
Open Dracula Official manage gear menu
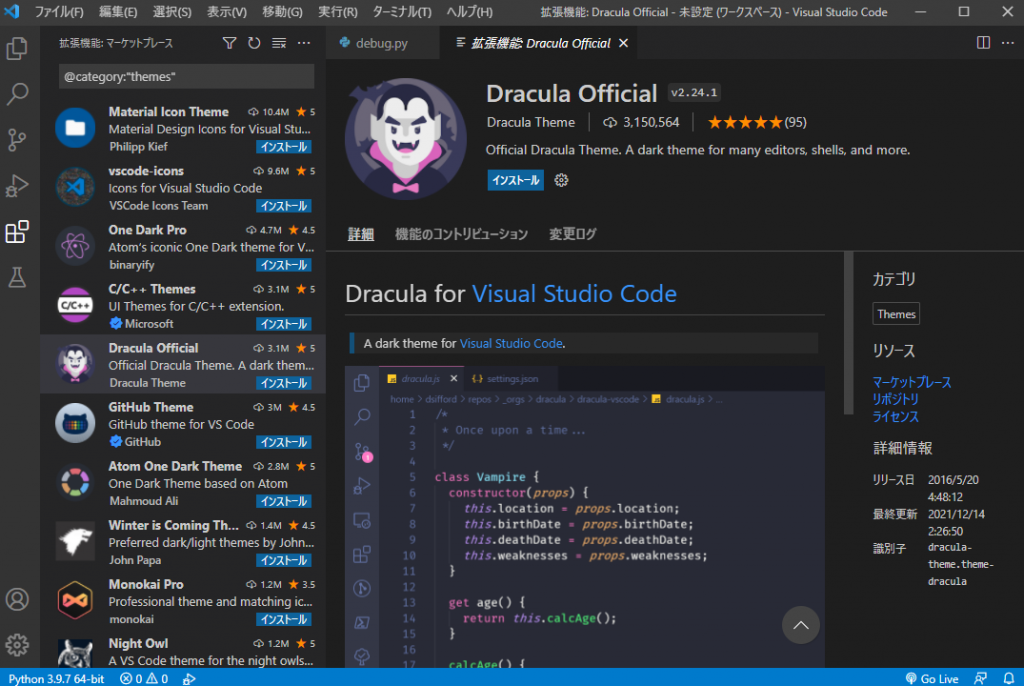point(561,180)
